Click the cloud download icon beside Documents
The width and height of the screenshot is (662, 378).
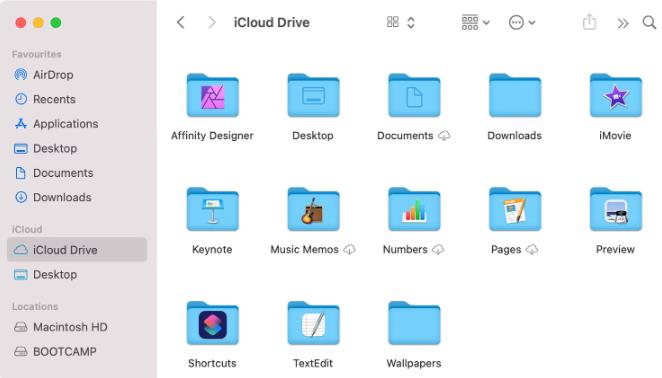click(444, 136)
